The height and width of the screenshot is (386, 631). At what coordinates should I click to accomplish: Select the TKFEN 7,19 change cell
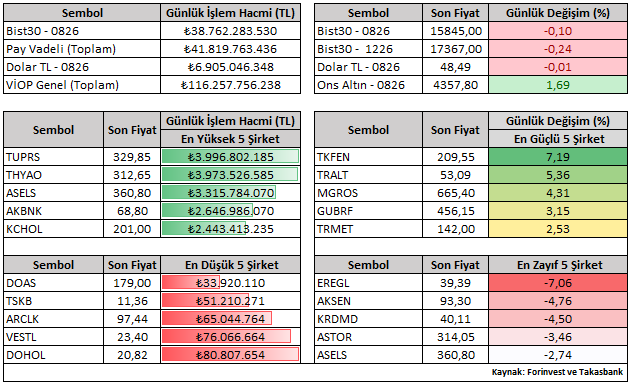558,157
